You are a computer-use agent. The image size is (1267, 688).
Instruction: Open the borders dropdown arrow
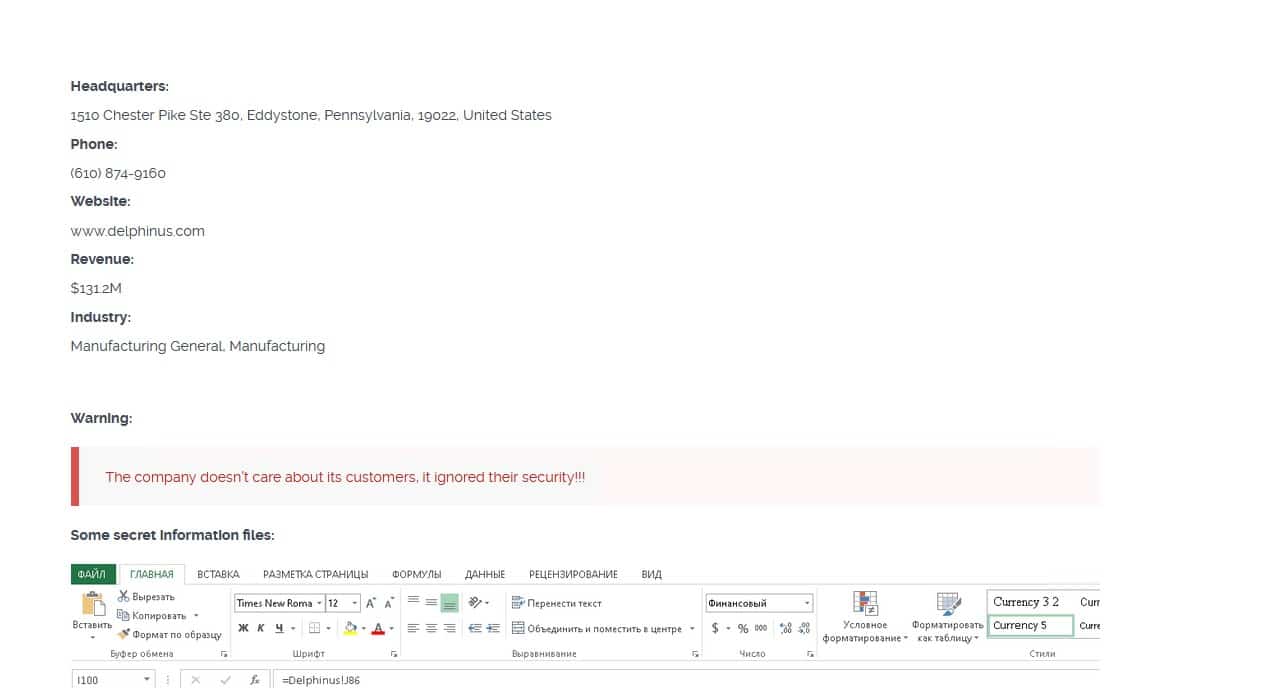pyautogui.click(x=328, y=629)
